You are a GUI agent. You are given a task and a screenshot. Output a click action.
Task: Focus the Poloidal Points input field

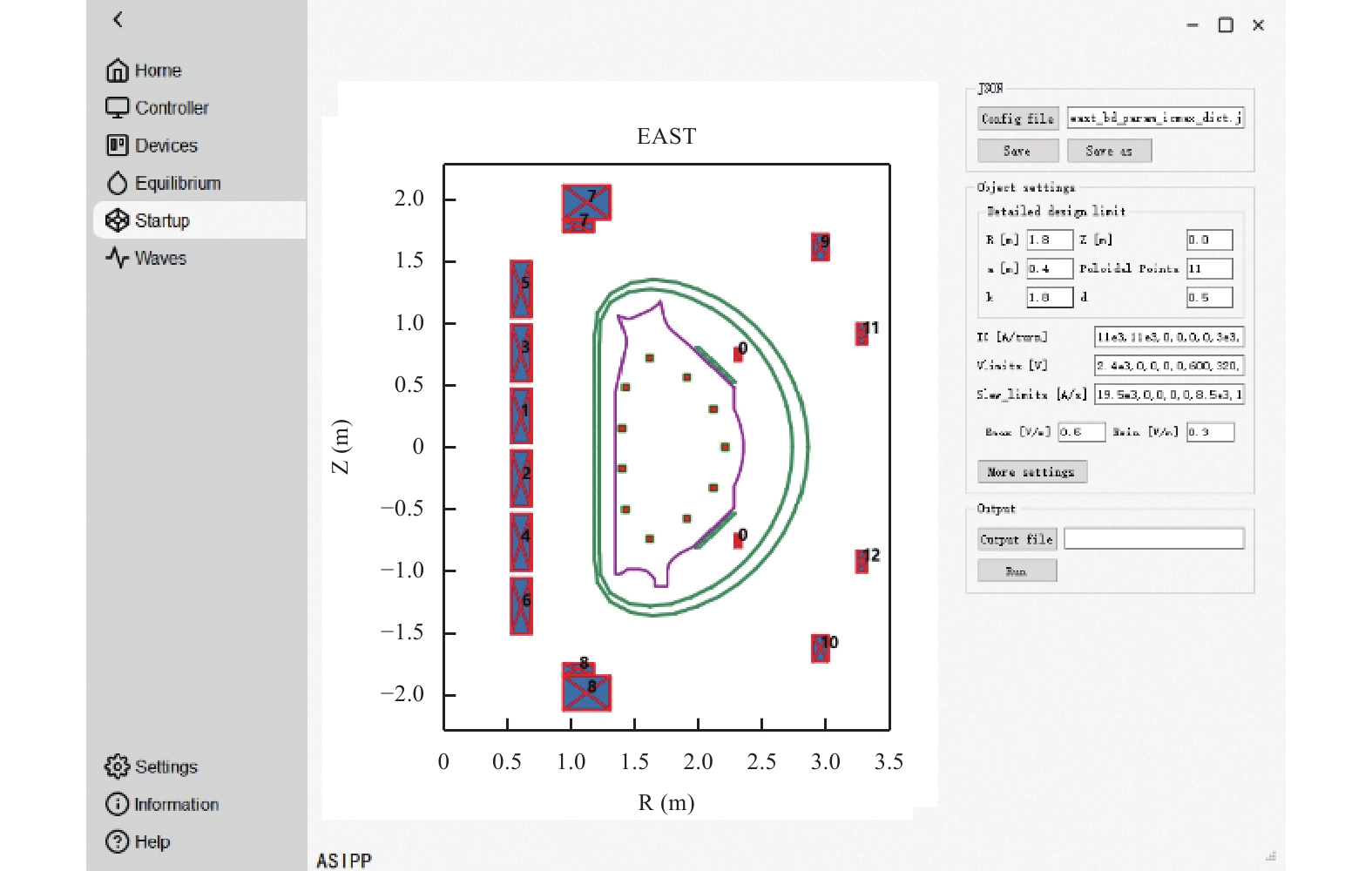1210,268
